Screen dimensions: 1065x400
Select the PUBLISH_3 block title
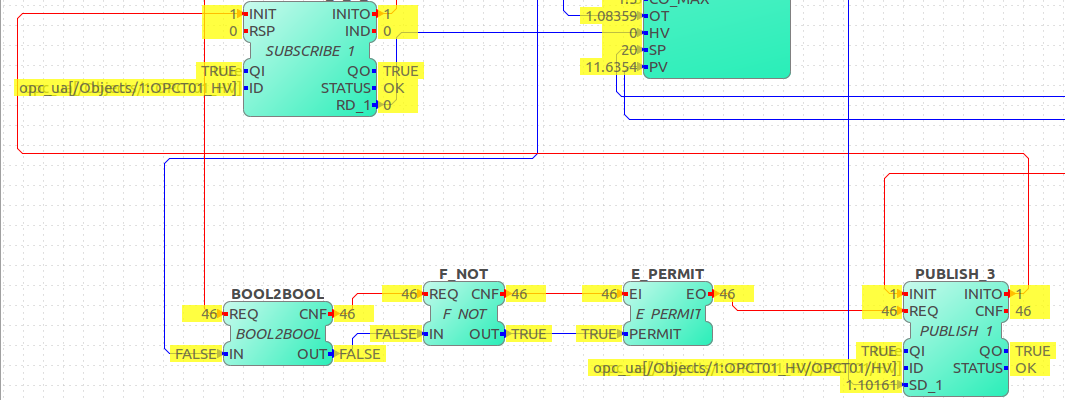(x=955, y=274)
